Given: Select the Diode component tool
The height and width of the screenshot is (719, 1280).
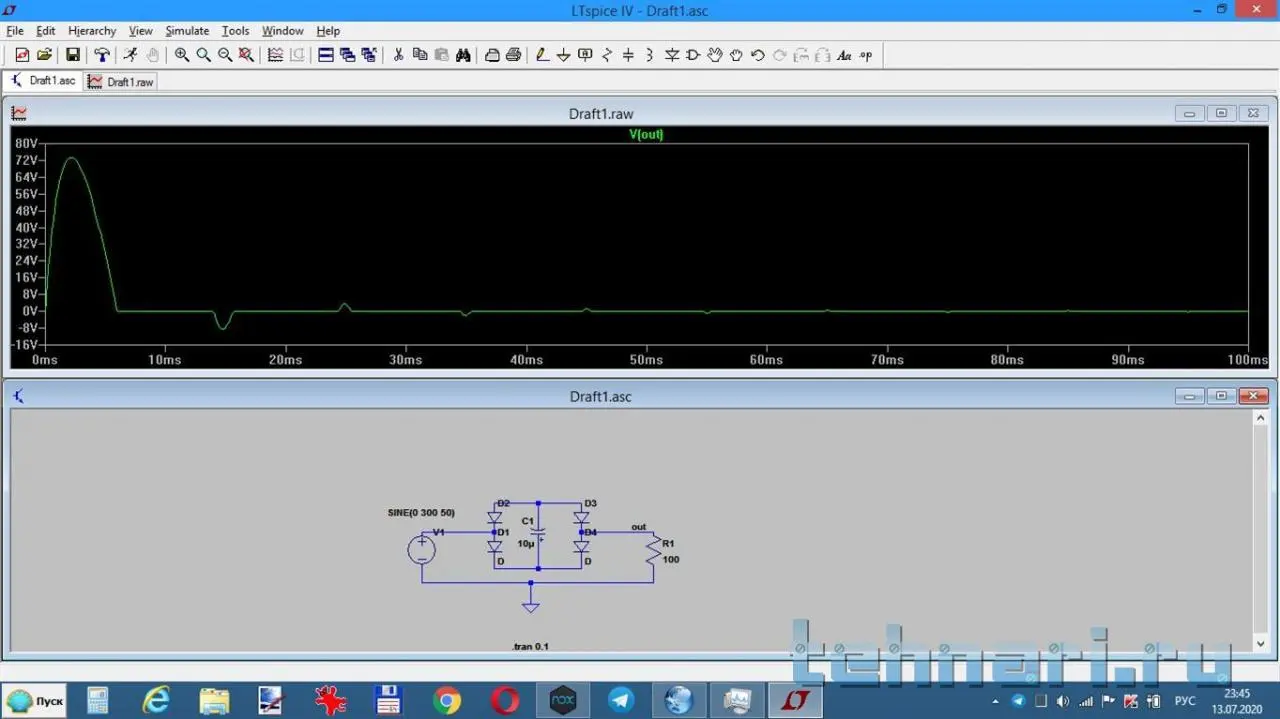Looking at the screenshot, I should pyautogui.click(x=671, y=55).
